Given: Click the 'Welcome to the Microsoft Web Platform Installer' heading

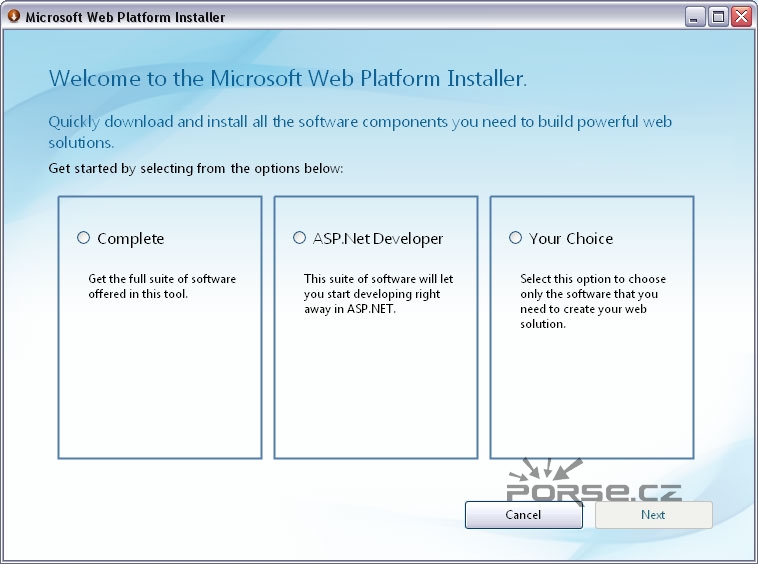Looking at the screenshot, I should click(288, 79).
